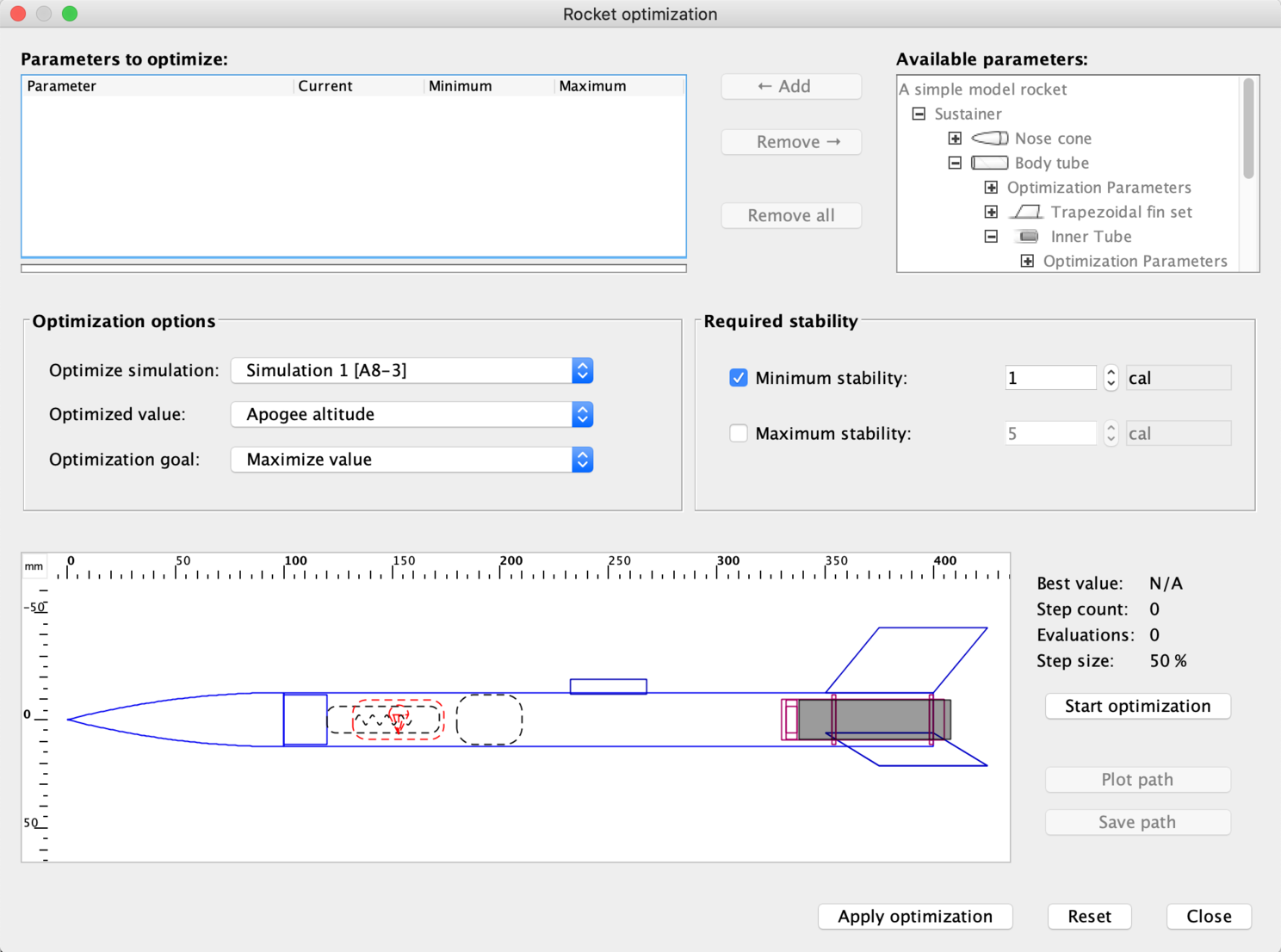Expand the Nose cone tree node
The image size is (1281, 952).
(955, 139)
